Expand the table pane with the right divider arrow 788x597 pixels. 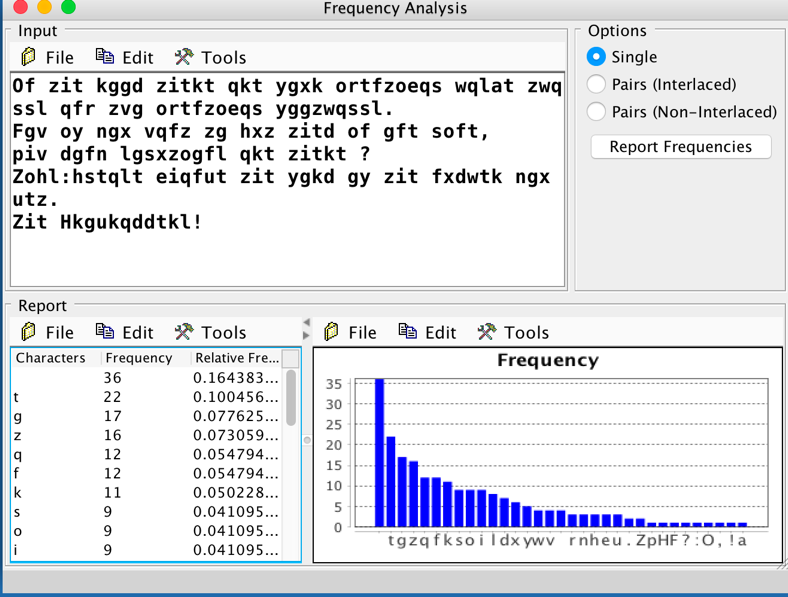tap(307, 335)
